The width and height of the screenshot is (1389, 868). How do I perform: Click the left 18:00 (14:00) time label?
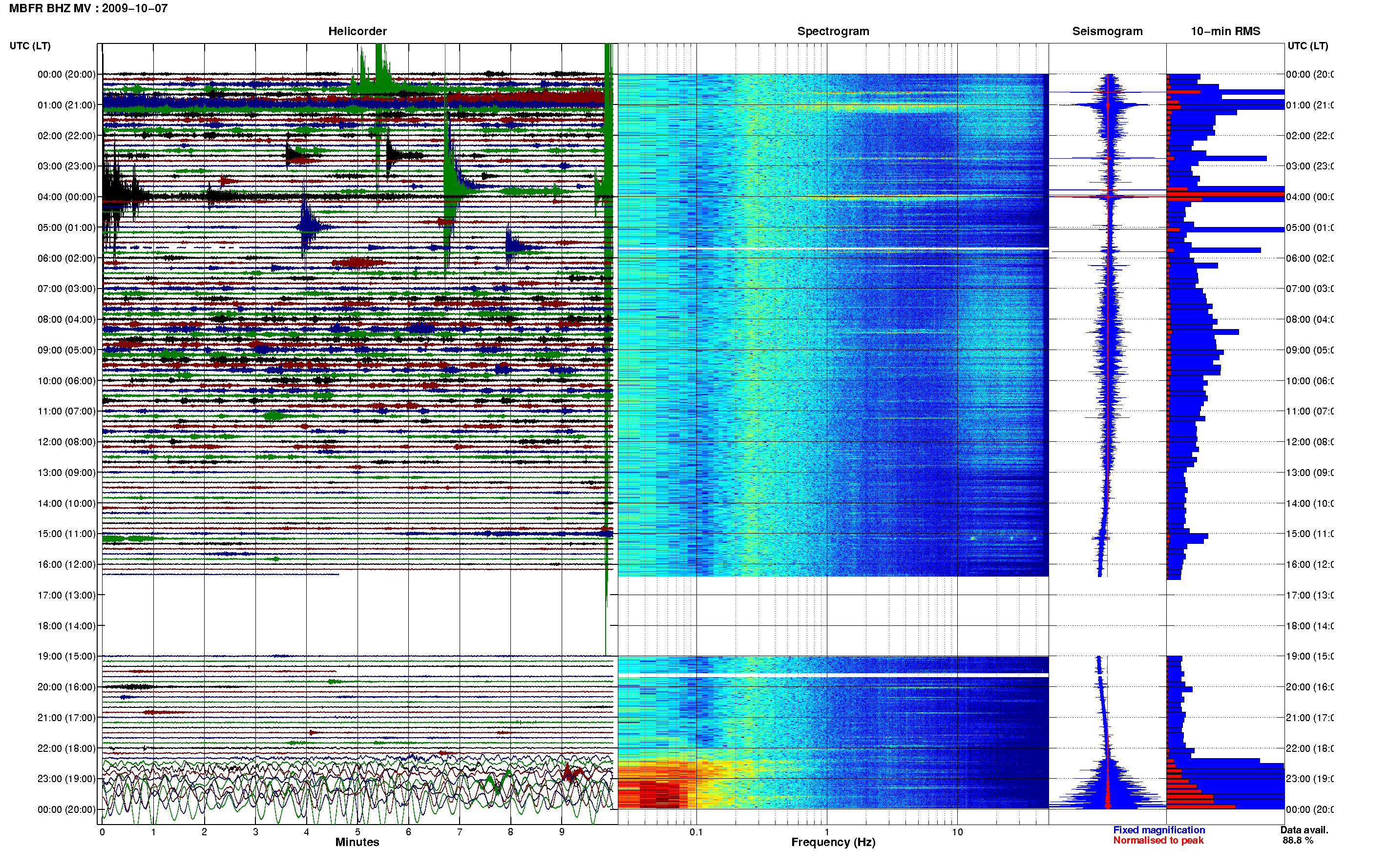point(66,626)
